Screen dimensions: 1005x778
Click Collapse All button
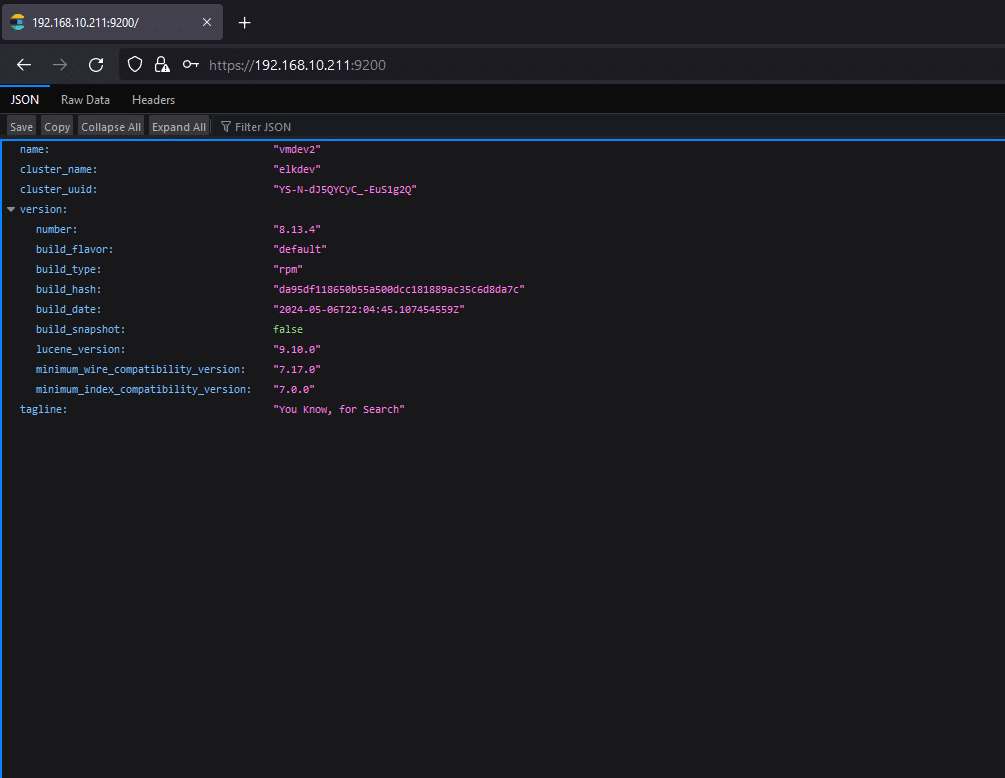point(111,127)
